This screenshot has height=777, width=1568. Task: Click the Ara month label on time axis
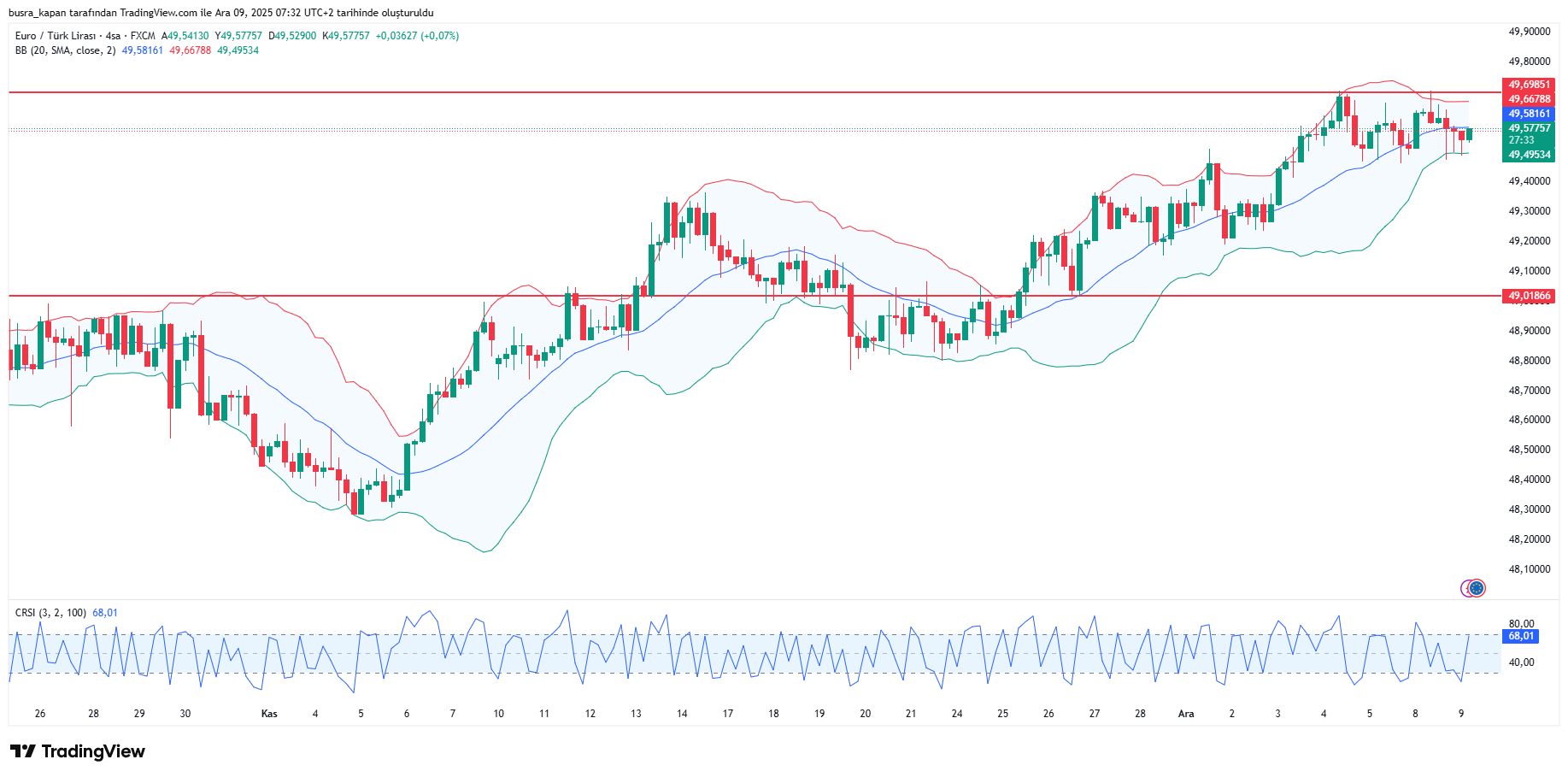(x=1186, y=714)
